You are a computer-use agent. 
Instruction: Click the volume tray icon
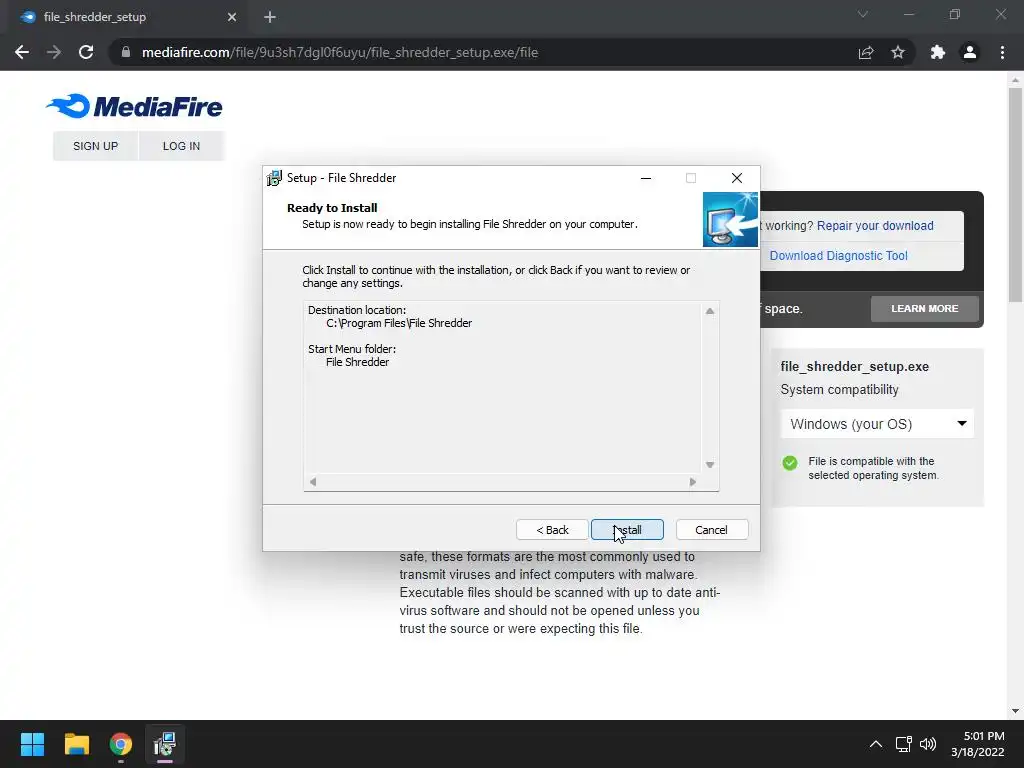pyautogui.click(x=928, y=744)
